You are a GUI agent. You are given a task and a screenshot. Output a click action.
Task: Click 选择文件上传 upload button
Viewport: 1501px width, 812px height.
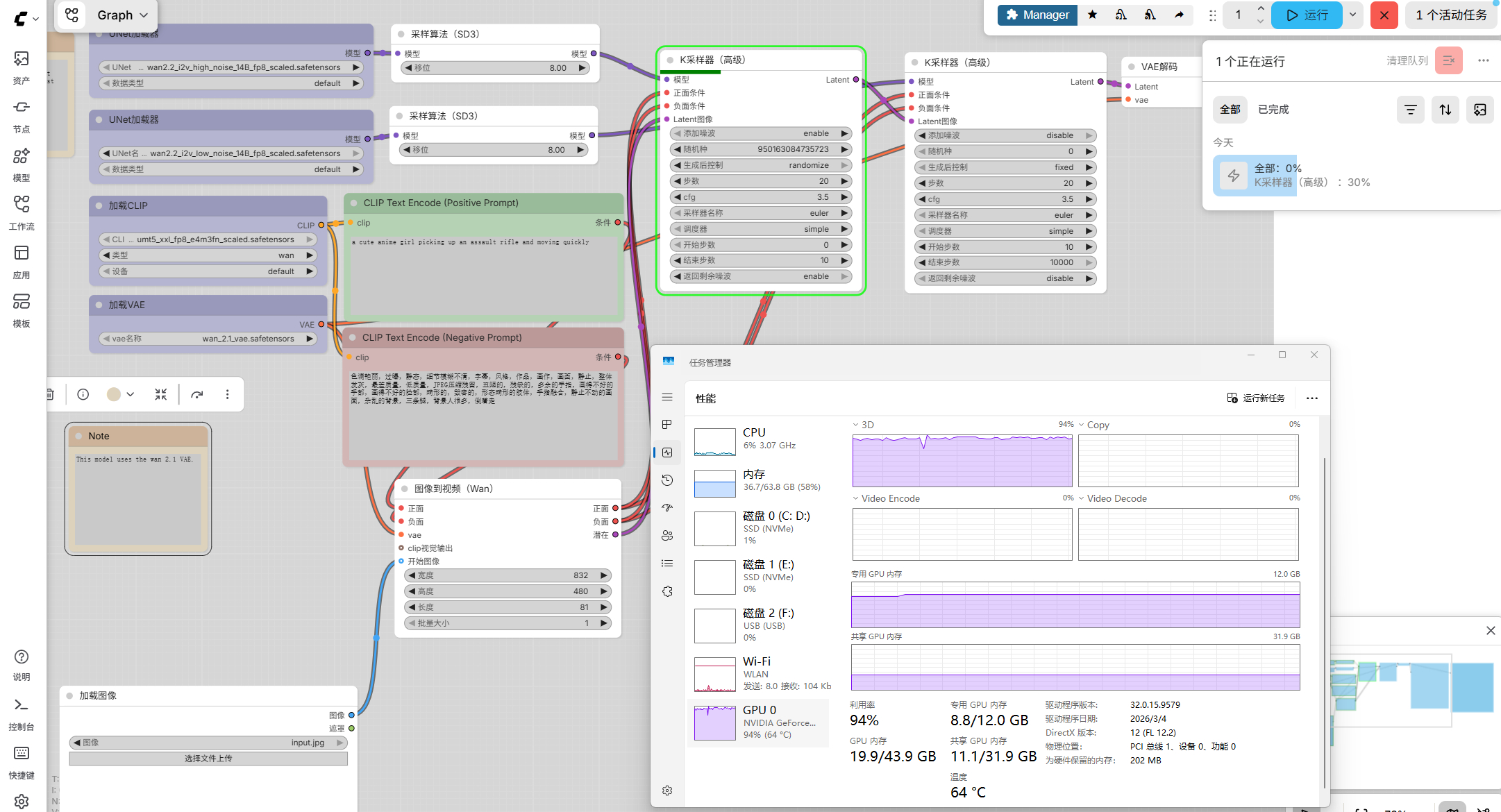[208, 759]
